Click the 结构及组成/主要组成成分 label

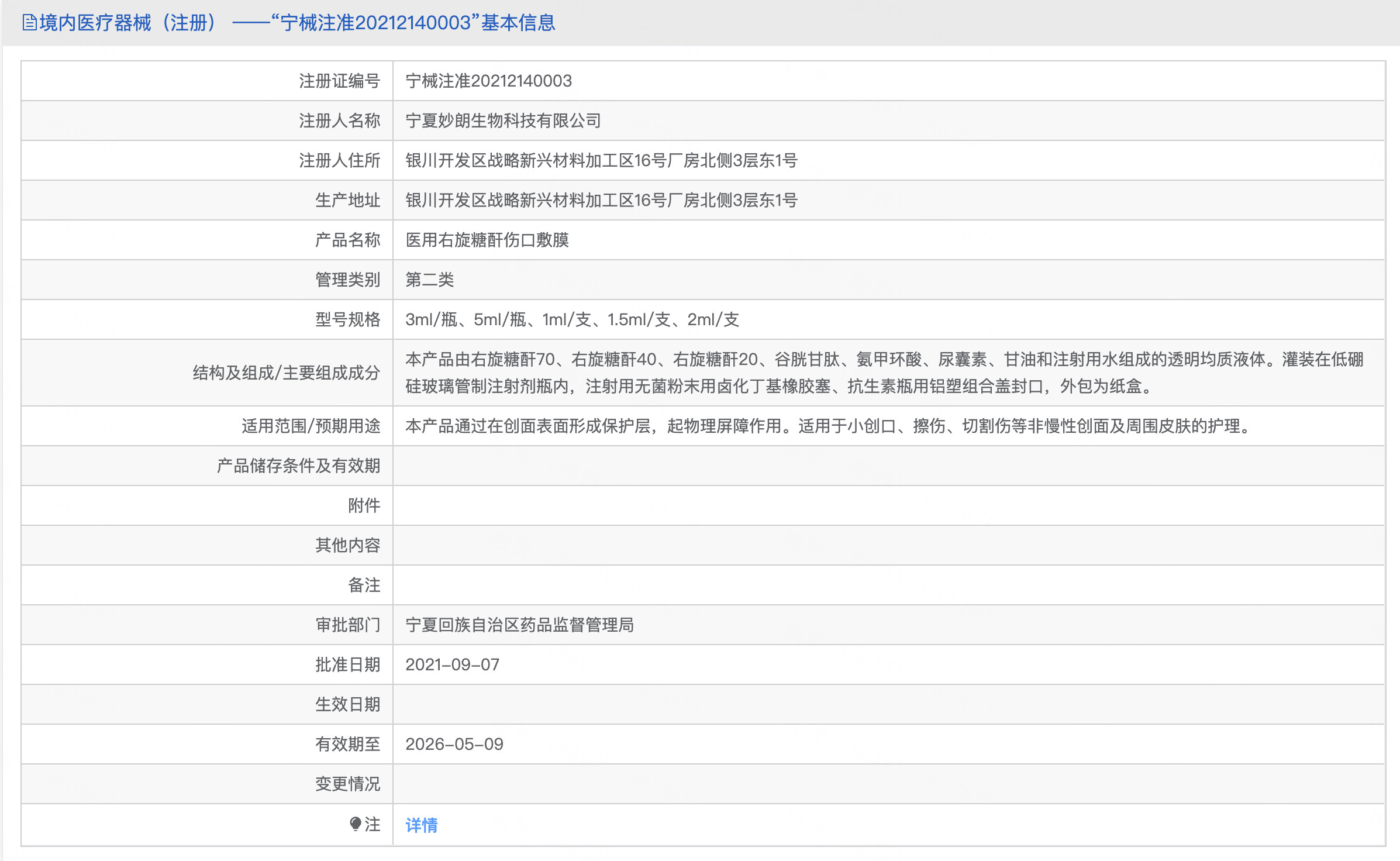pos(287,373)
